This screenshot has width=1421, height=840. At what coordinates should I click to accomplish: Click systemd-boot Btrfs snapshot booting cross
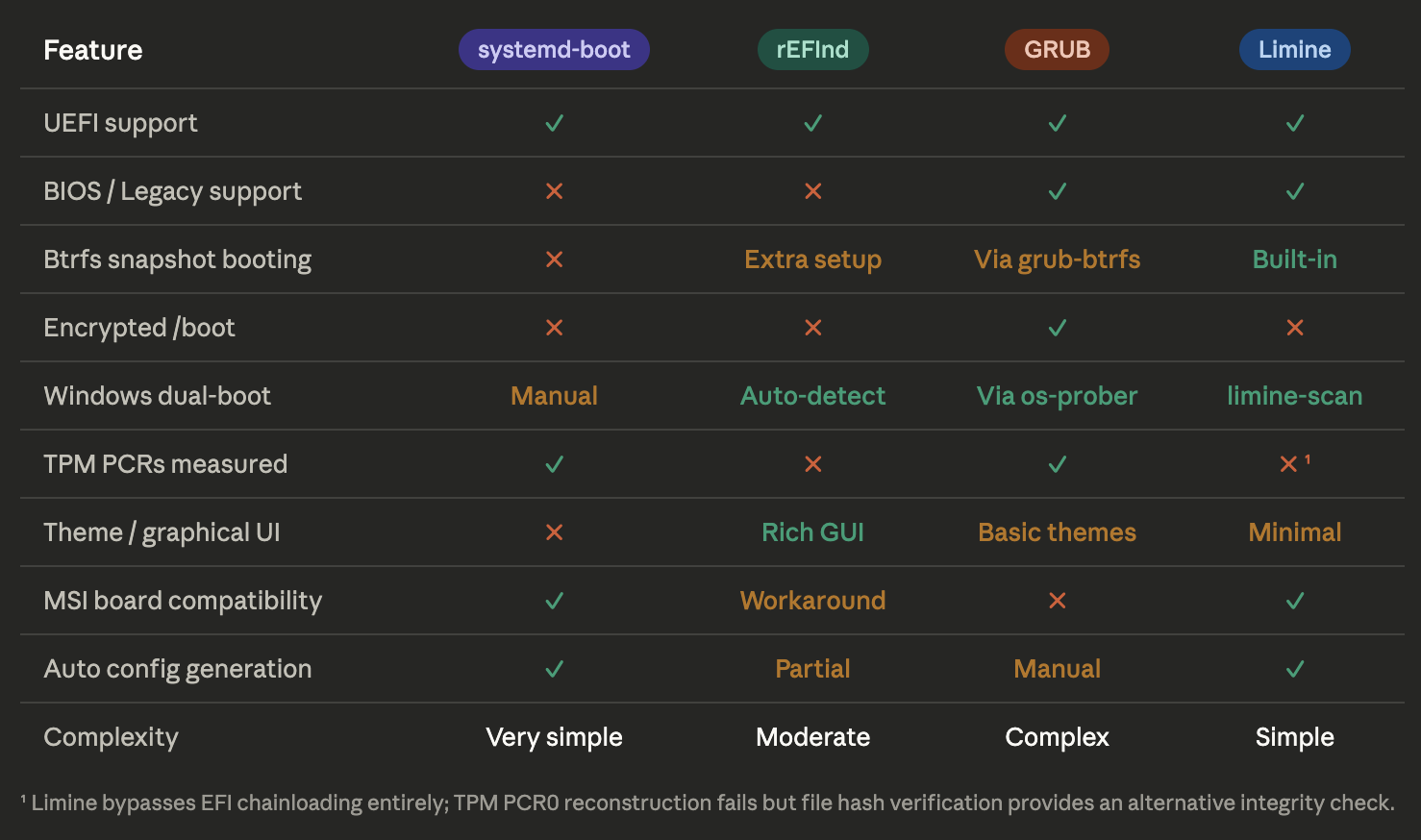point(555,259)
